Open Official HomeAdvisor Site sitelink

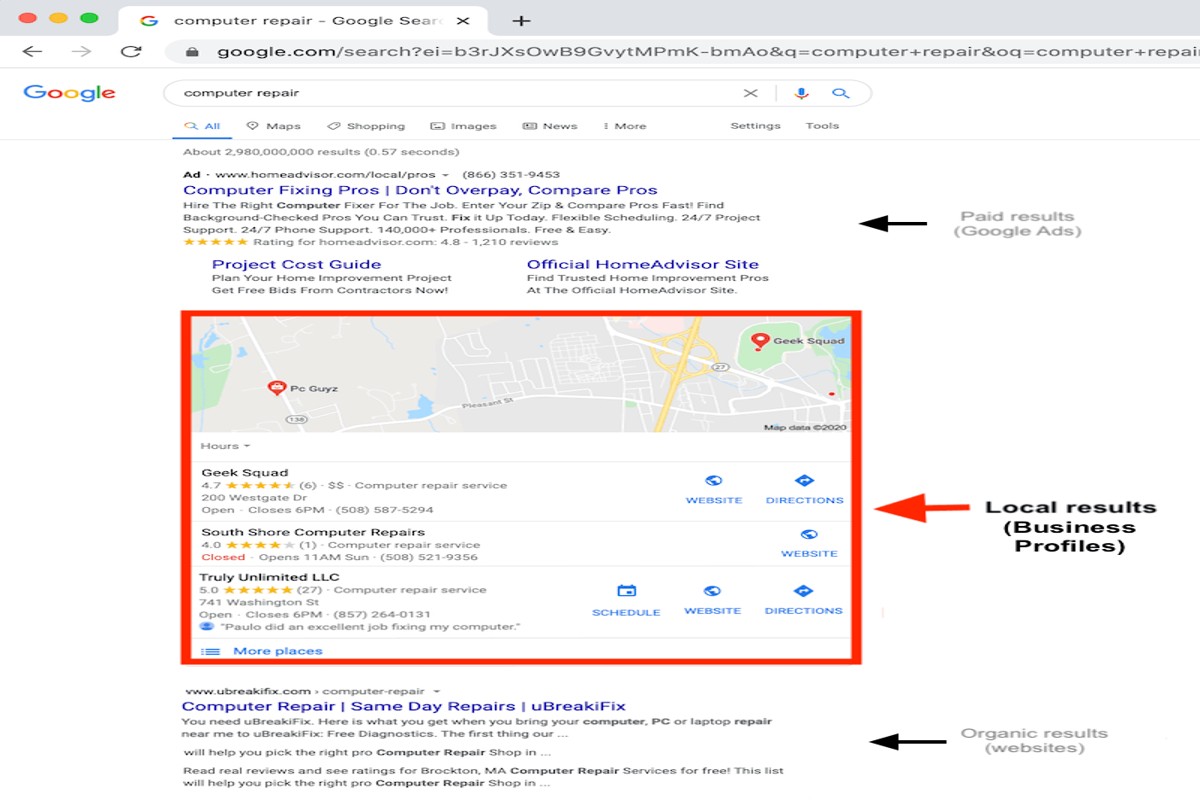643,265
